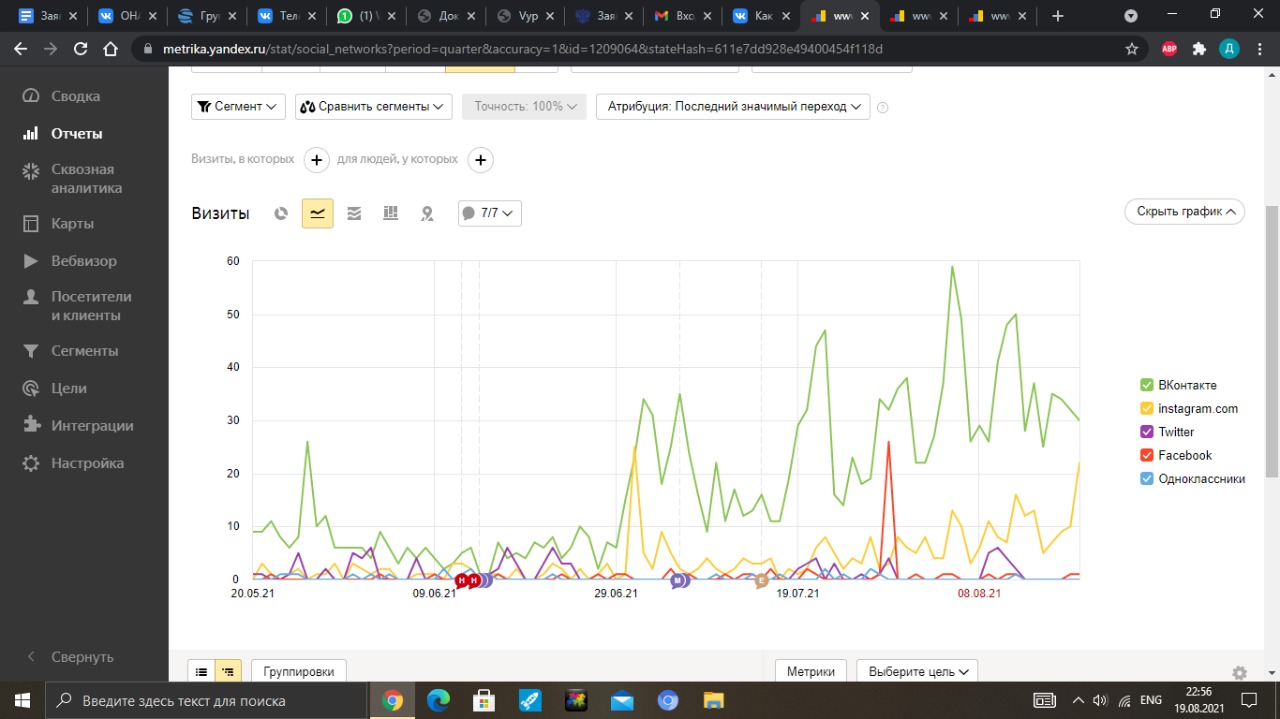Switch to the WhatsApp tab
The height and width of the screenshot is (719, 1280).
(x=367, y=16)
